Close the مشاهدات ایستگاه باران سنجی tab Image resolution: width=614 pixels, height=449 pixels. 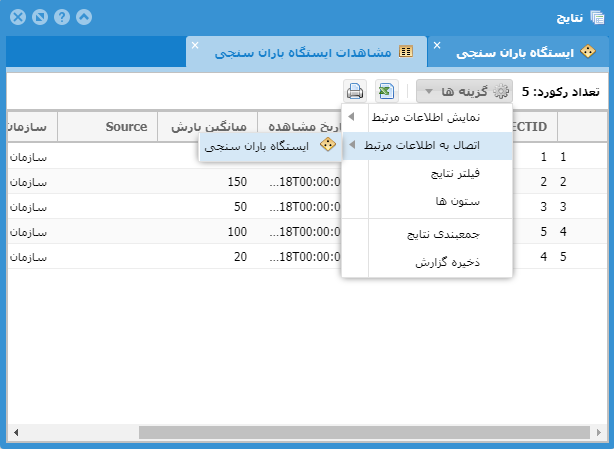coord(195,45)
